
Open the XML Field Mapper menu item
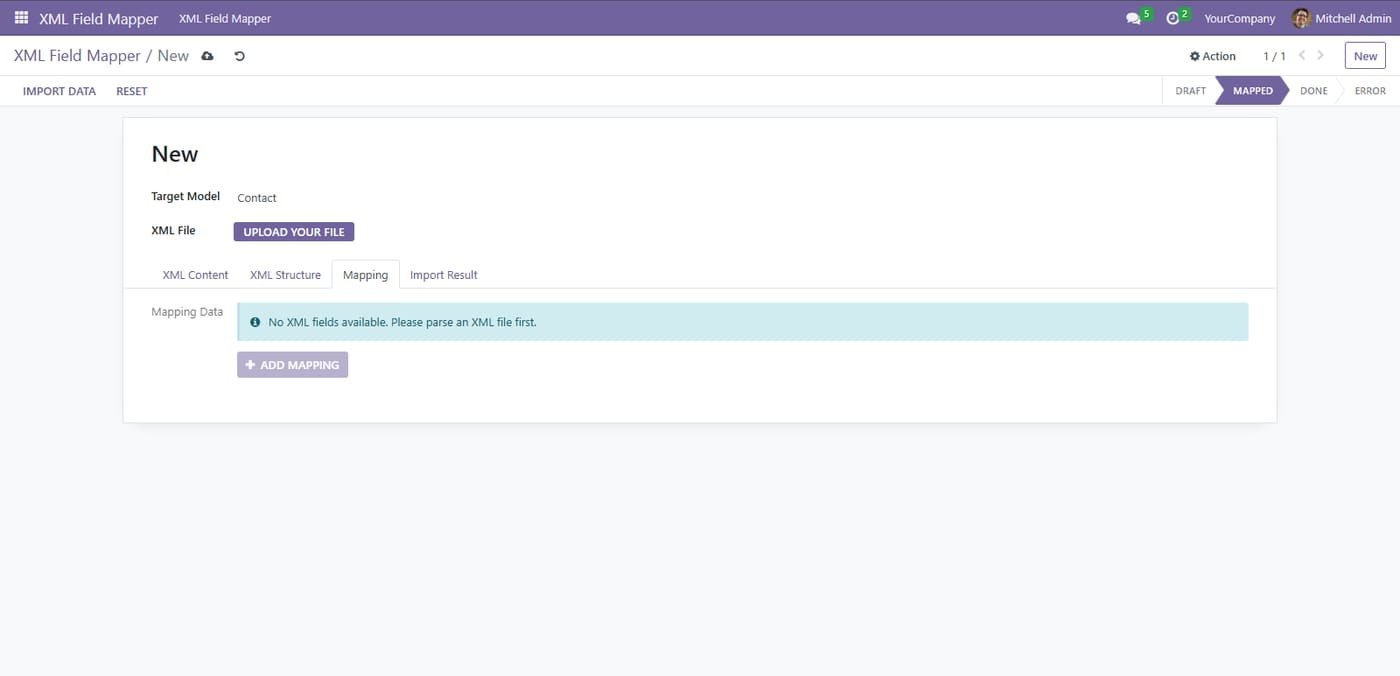click(x=225, y=18)
